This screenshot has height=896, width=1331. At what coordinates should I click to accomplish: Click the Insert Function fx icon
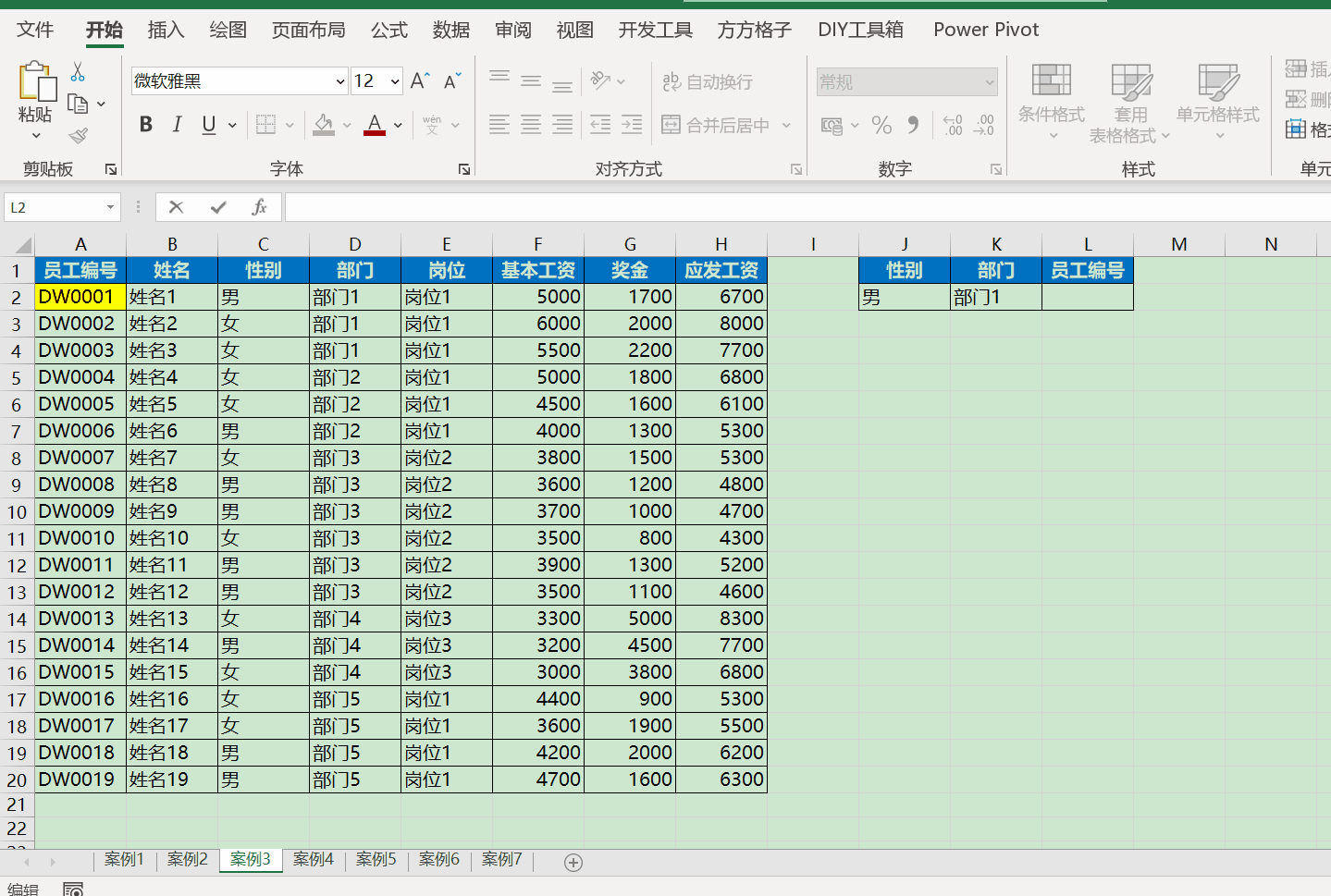[259, 207]
